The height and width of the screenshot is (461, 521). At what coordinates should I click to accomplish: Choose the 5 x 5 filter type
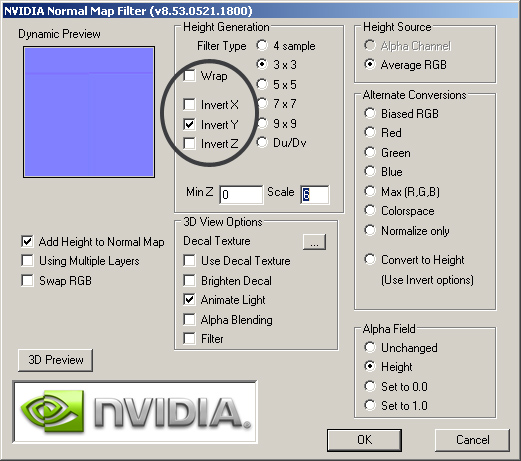click(x=262, y=84)
